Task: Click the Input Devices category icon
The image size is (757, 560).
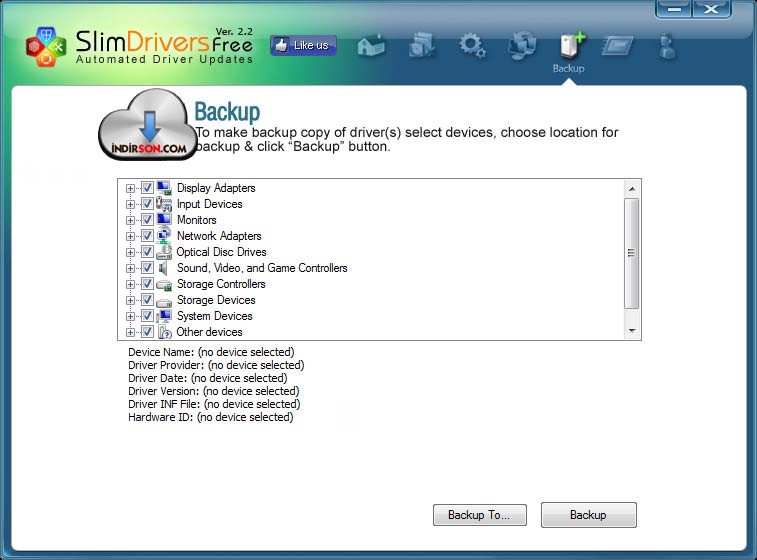Action: [x=164, y=204]
